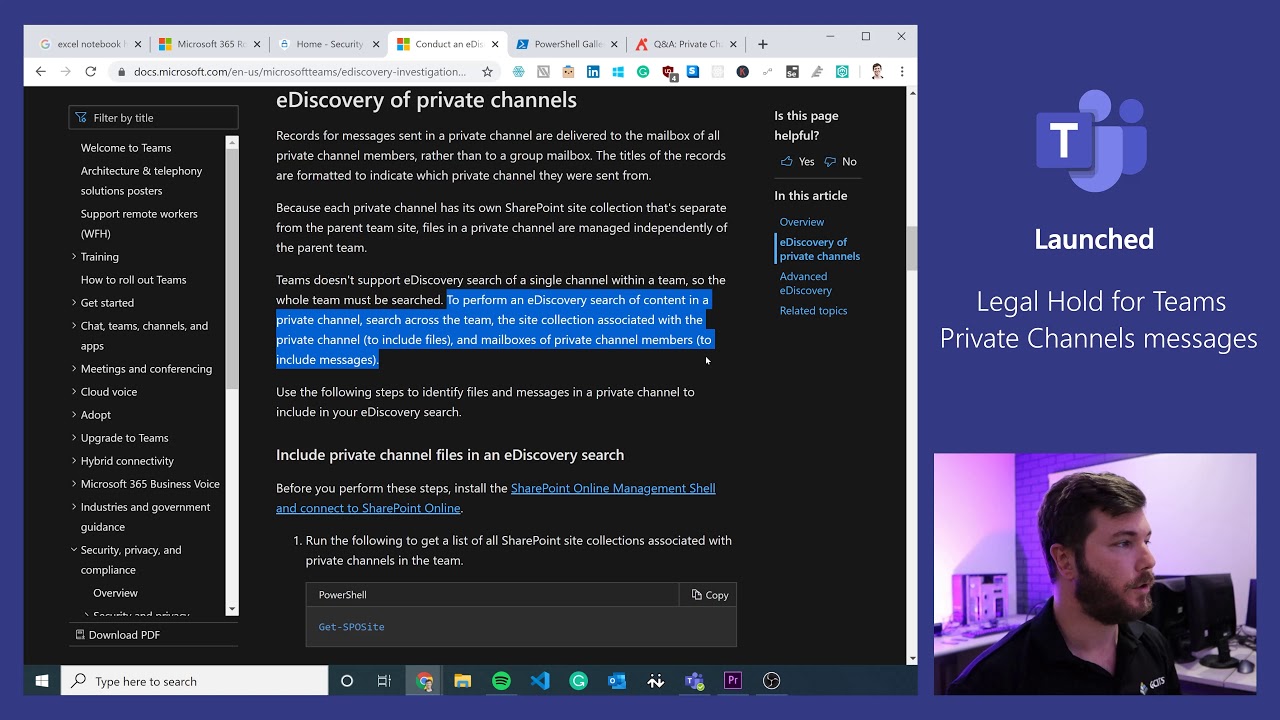Viewport: 1280px width, 720px height.
Task: Click page scrollbar thumb
Action: (x=911, y=249)
